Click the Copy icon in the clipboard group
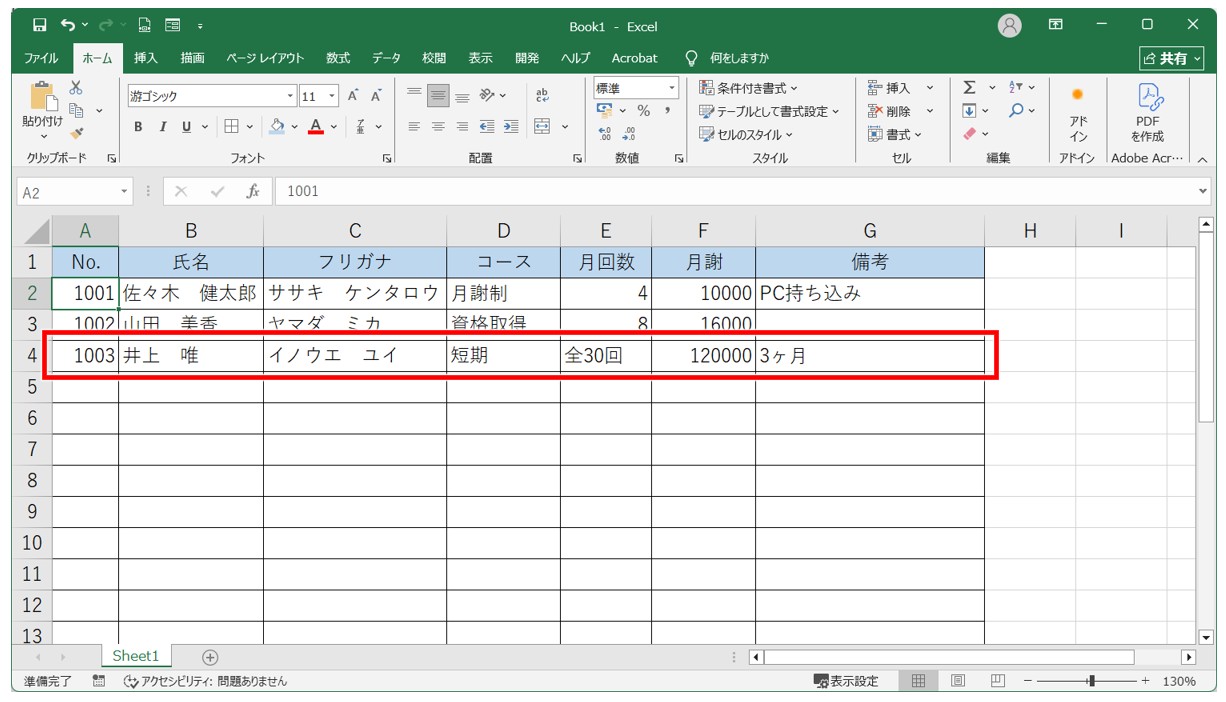Image resolution: width=1226 pixels, height=702 pixels. (x=76, y=110)
